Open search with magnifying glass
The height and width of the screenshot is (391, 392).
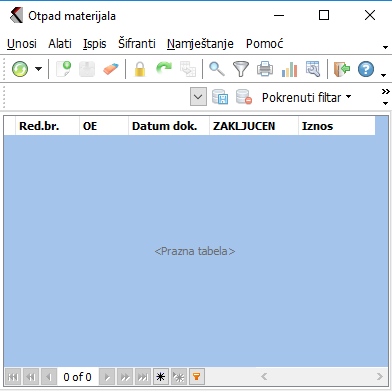click(x=217, y=69)
